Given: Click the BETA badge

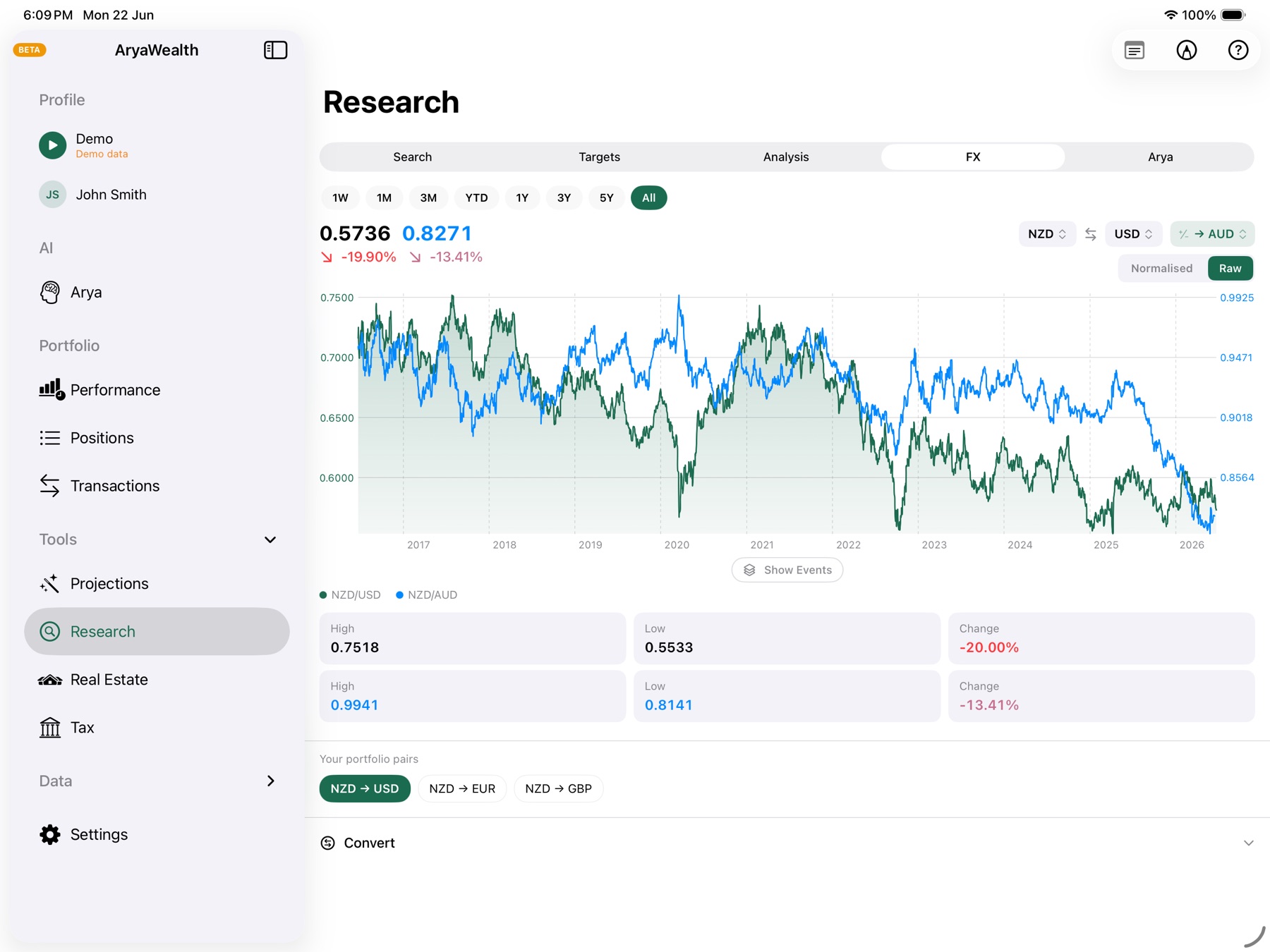Looking at the screenshot, I should 30,50.
